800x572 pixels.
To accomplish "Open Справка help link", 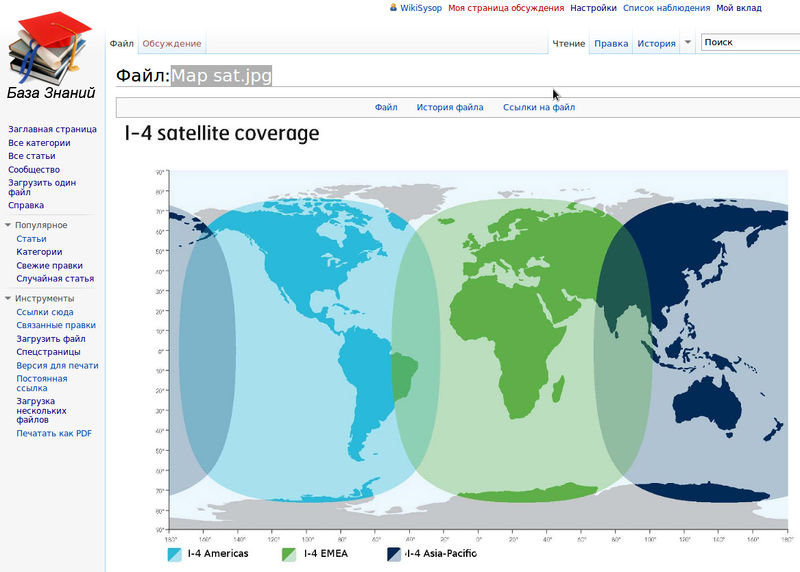I will point(26,205).
